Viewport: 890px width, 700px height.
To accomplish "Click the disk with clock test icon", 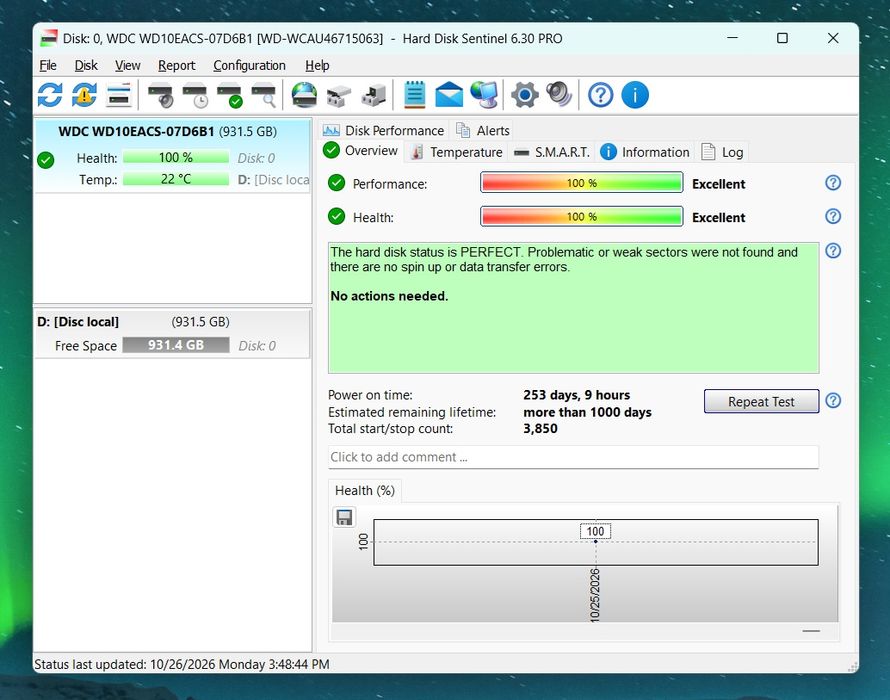I will (x=195, y=95).
